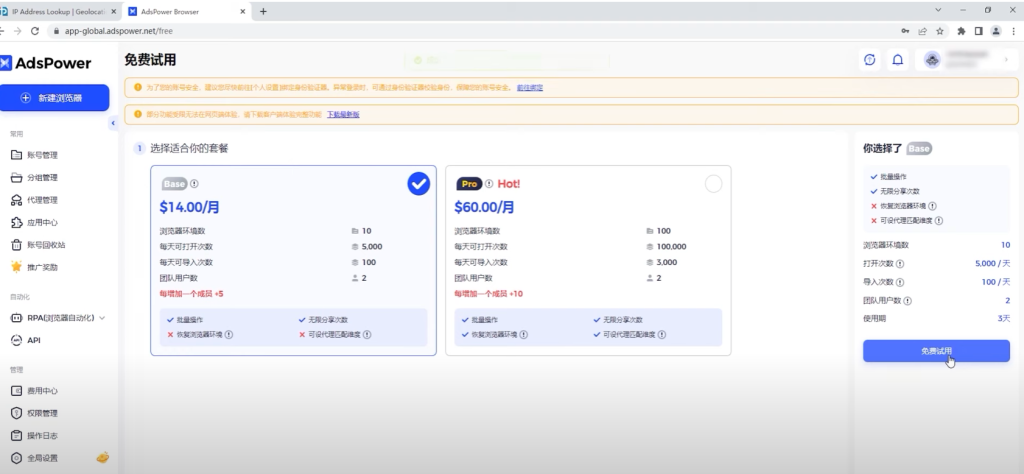This screenshot has height=474, width=1024.
Task: Click info icon for Pro 恢复浏览器环境
Action: click(524, 334)
